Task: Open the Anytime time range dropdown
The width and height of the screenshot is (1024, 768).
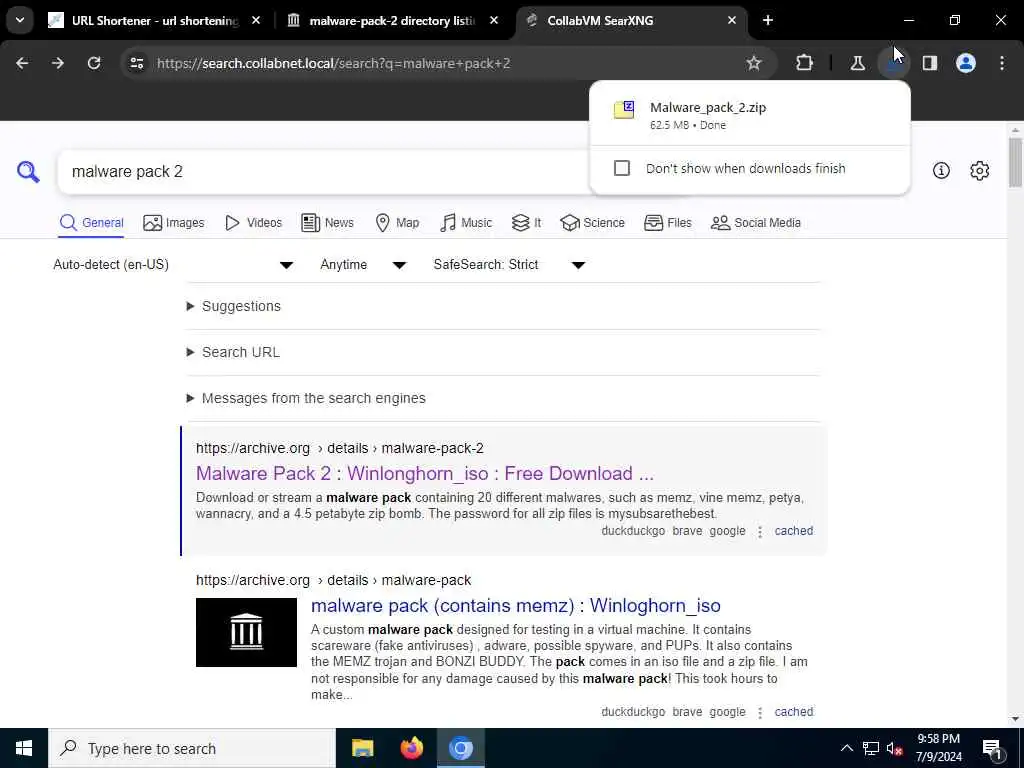Action: click(363, 264)
